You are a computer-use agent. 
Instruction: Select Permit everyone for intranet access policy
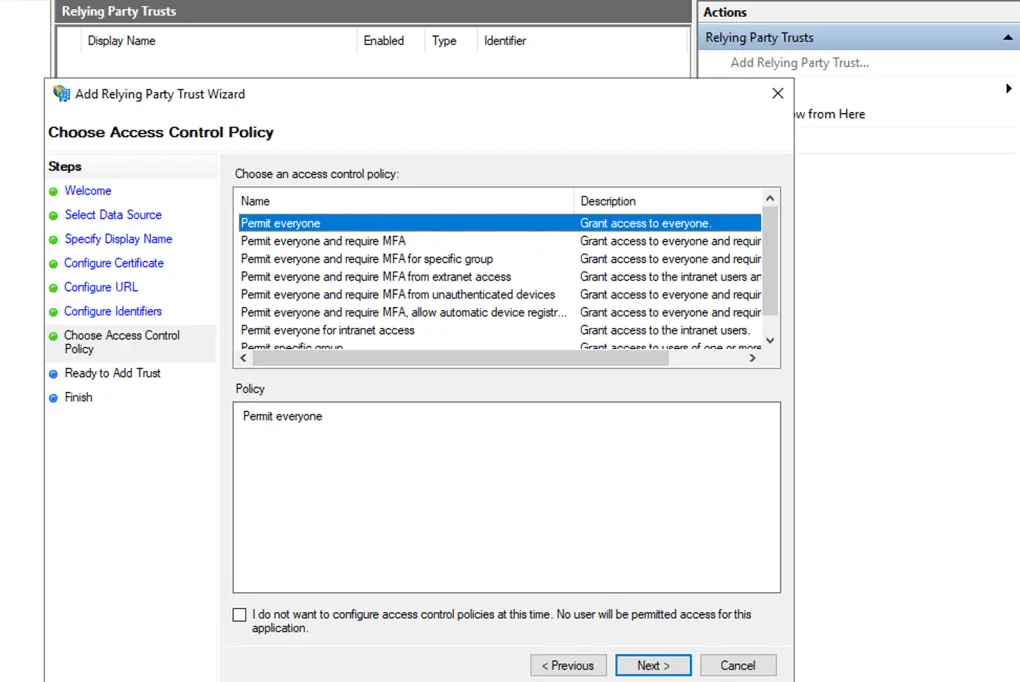tap(327, 330)
